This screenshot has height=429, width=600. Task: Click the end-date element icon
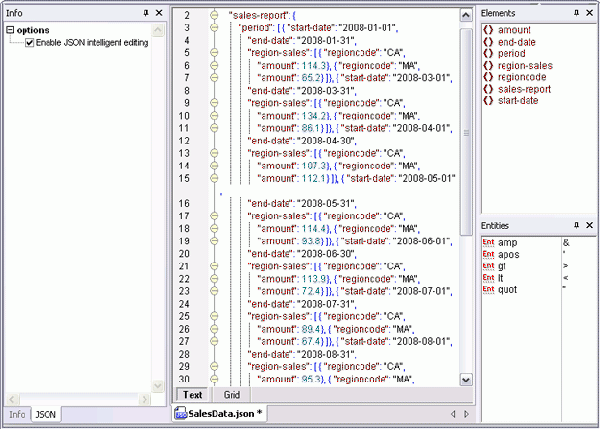pos(488,42)
